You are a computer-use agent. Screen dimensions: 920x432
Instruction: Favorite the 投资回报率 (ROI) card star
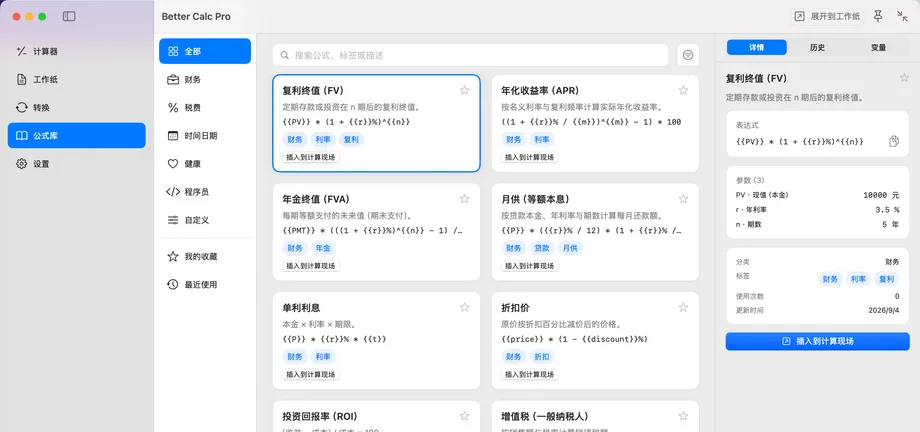[x=465, y=416]
